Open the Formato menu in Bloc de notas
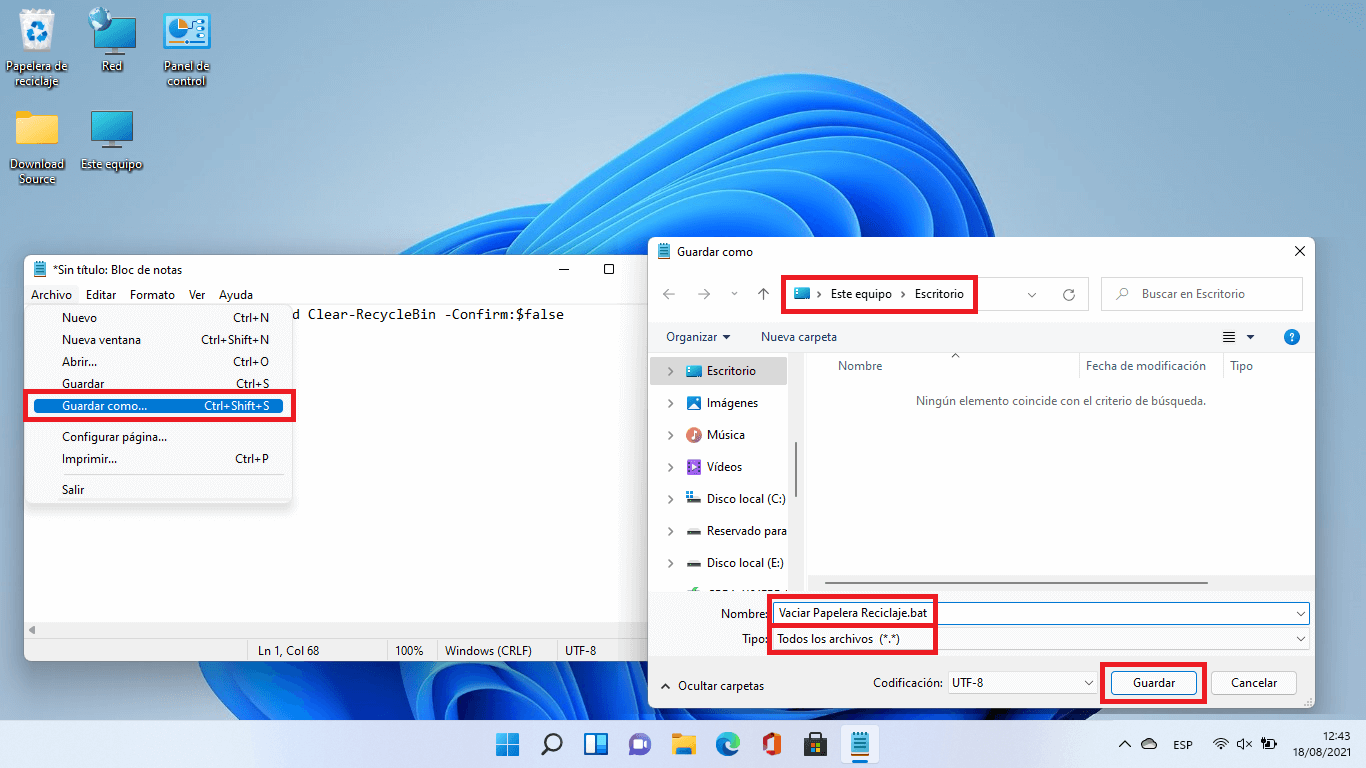1366x768 pixels. point(152,294)
